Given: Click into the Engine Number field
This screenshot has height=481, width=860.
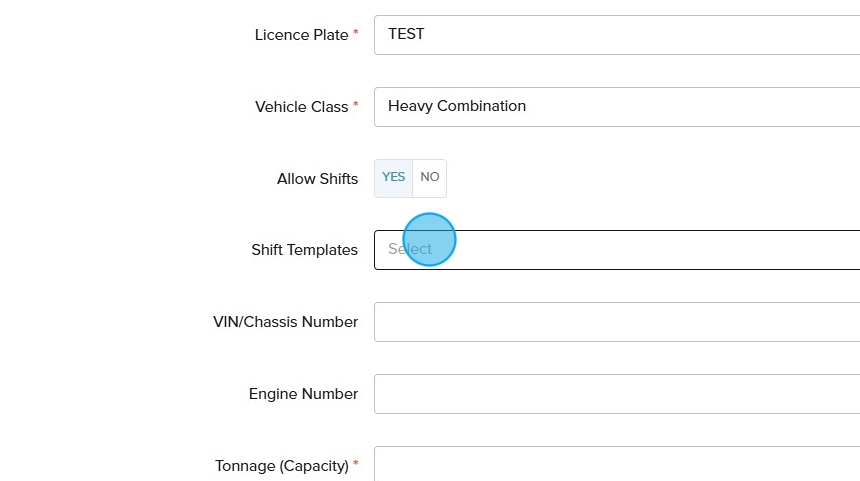Looking at the screenshot, I should tap(616, 394).
